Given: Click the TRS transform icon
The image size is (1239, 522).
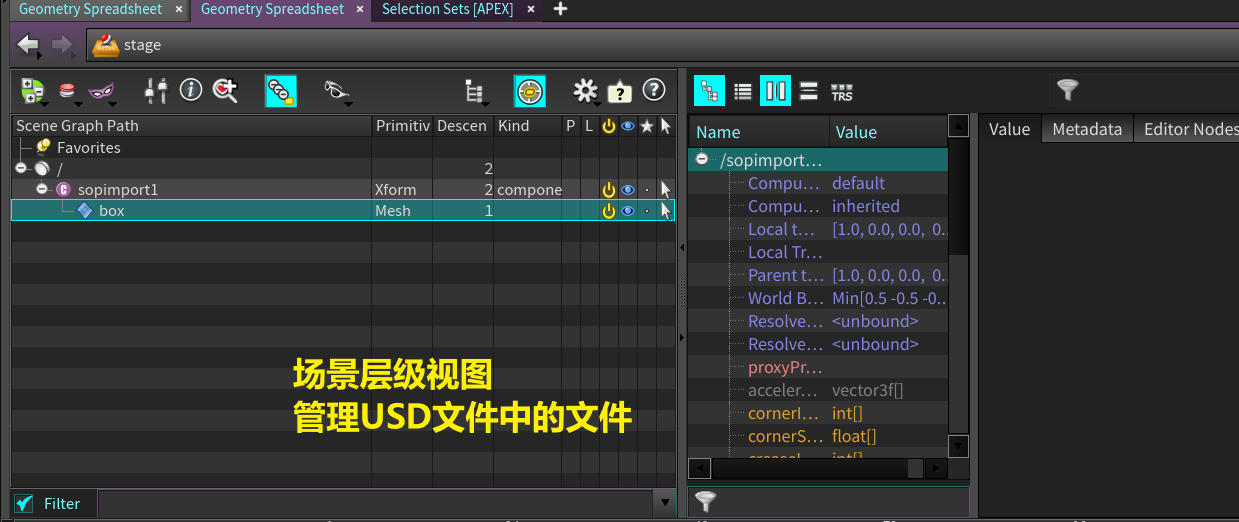Looking at the screenshot, I should click(x=842, y=92).
